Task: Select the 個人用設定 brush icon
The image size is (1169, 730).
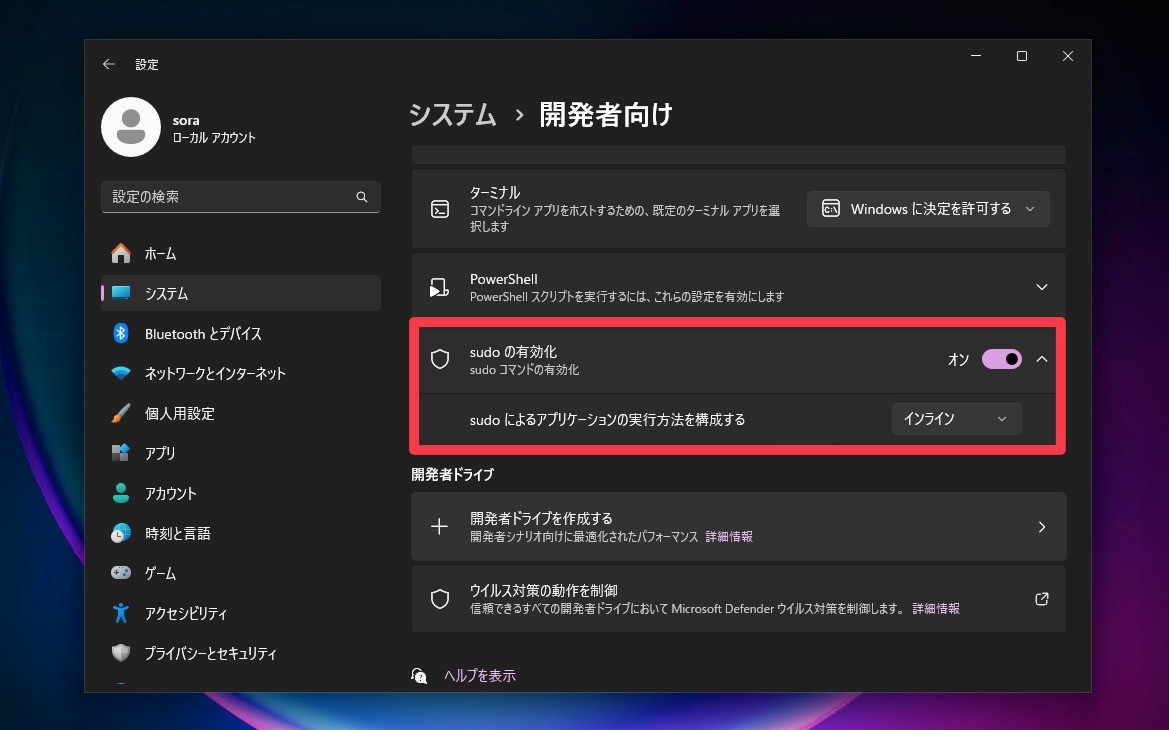Action: click(120, 413)
